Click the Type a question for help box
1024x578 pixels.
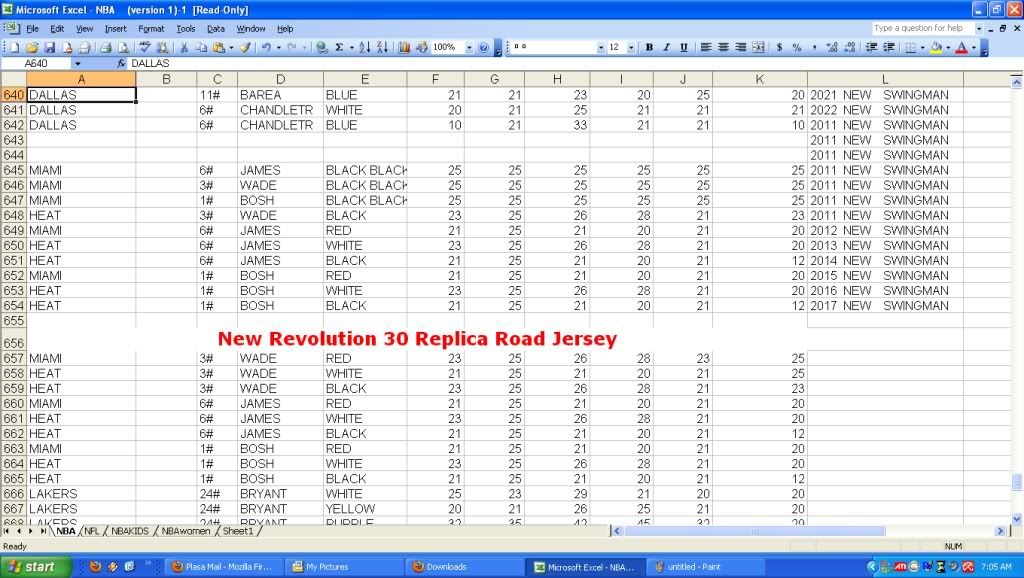coord(922,29)
